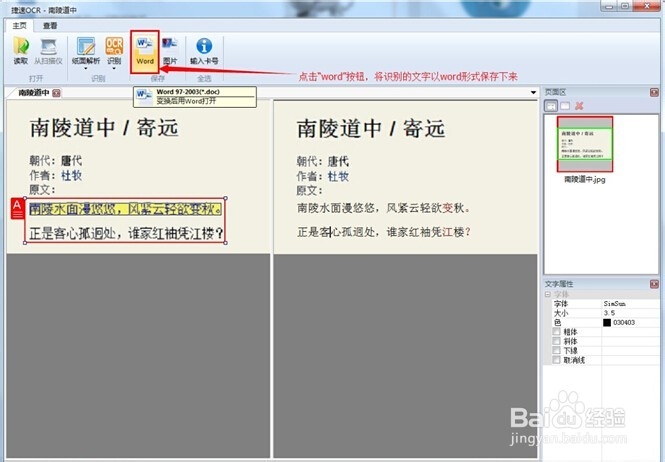Select second view mode icon in 页面区

tap(564, 106)
